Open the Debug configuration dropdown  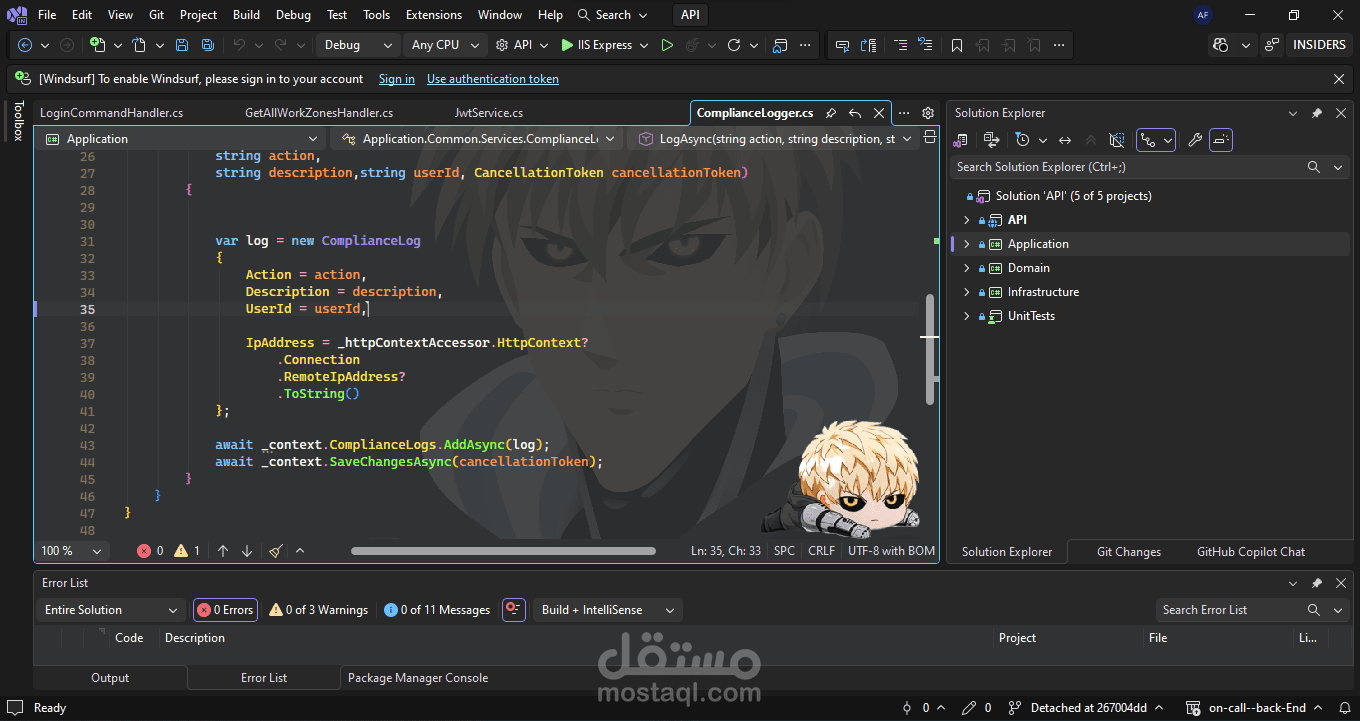tap(358, 45)
